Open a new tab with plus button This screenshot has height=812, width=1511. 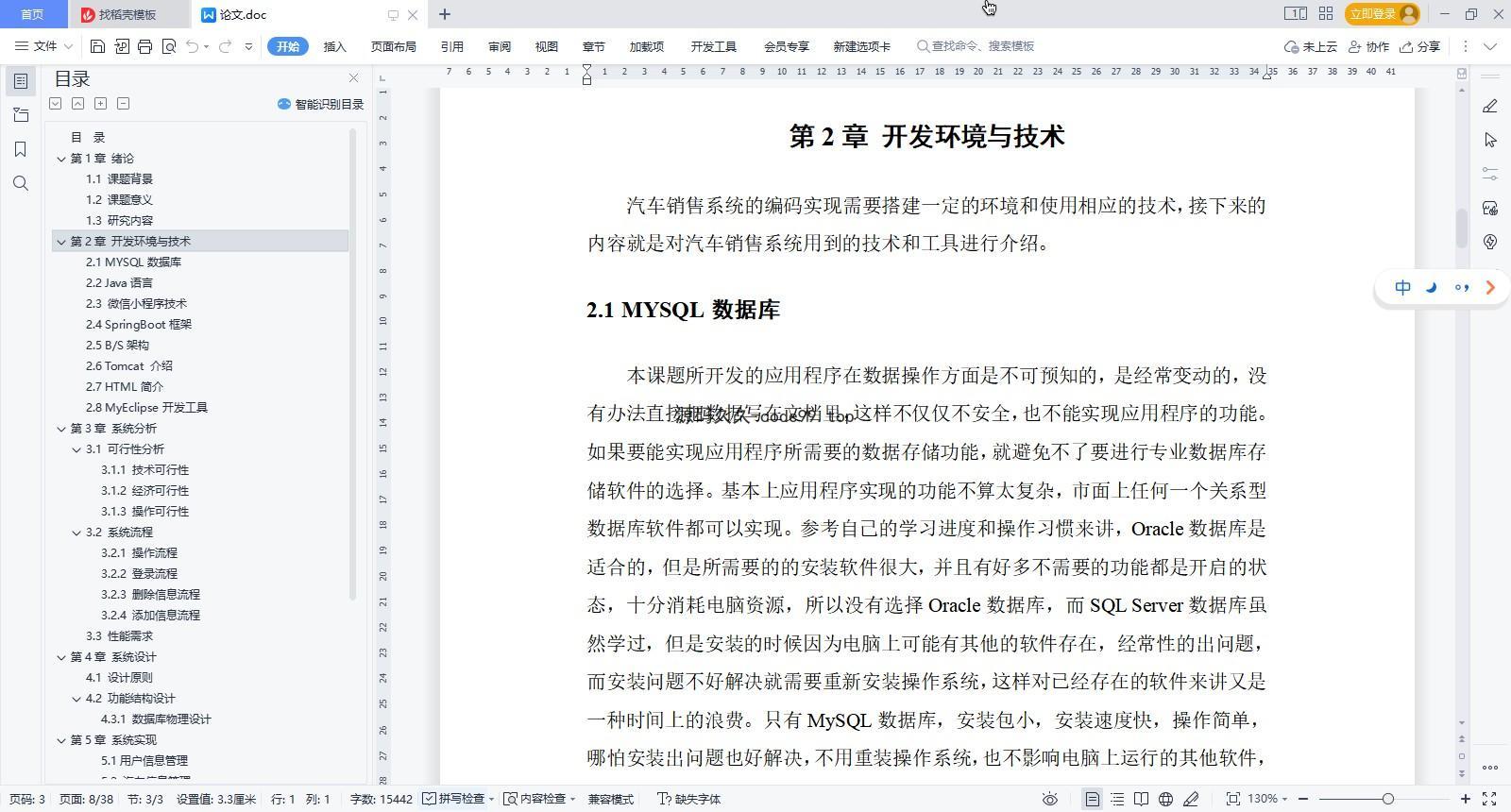point(445,14)
